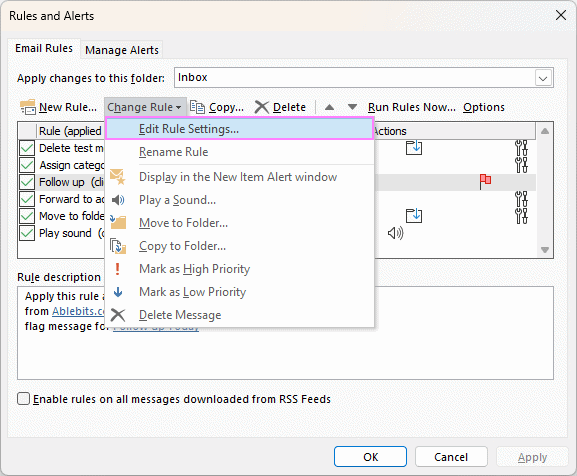The image size is (577, 476).
Task: Click the Copy rule icon
Action: (198, 107)
